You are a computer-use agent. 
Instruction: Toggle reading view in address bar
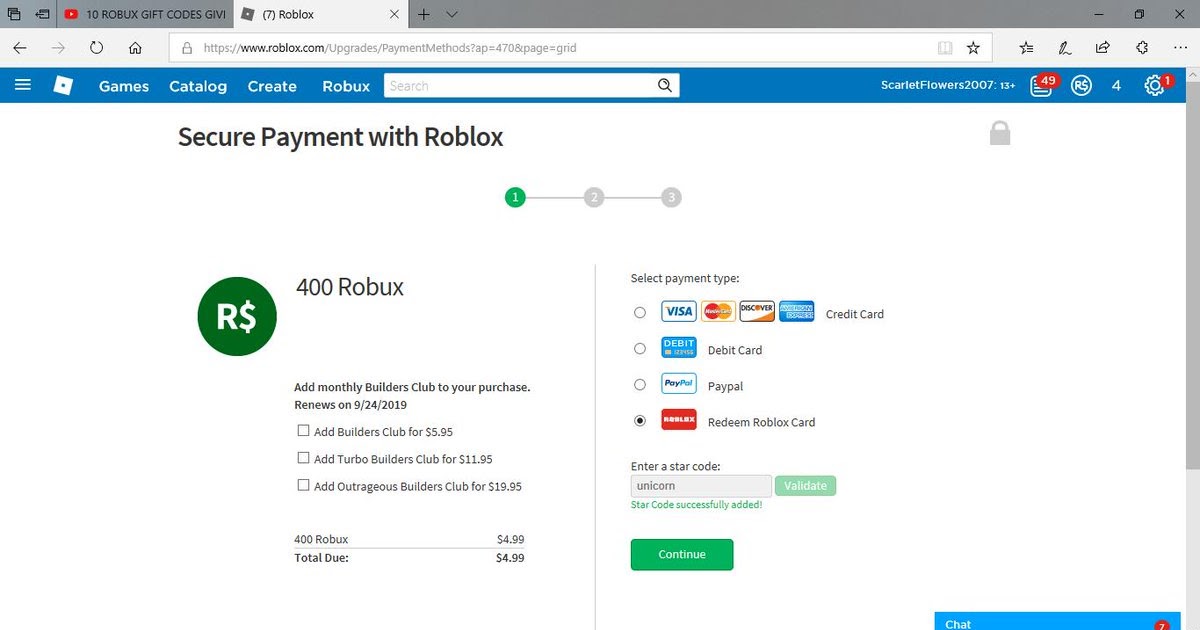(944, 47)
